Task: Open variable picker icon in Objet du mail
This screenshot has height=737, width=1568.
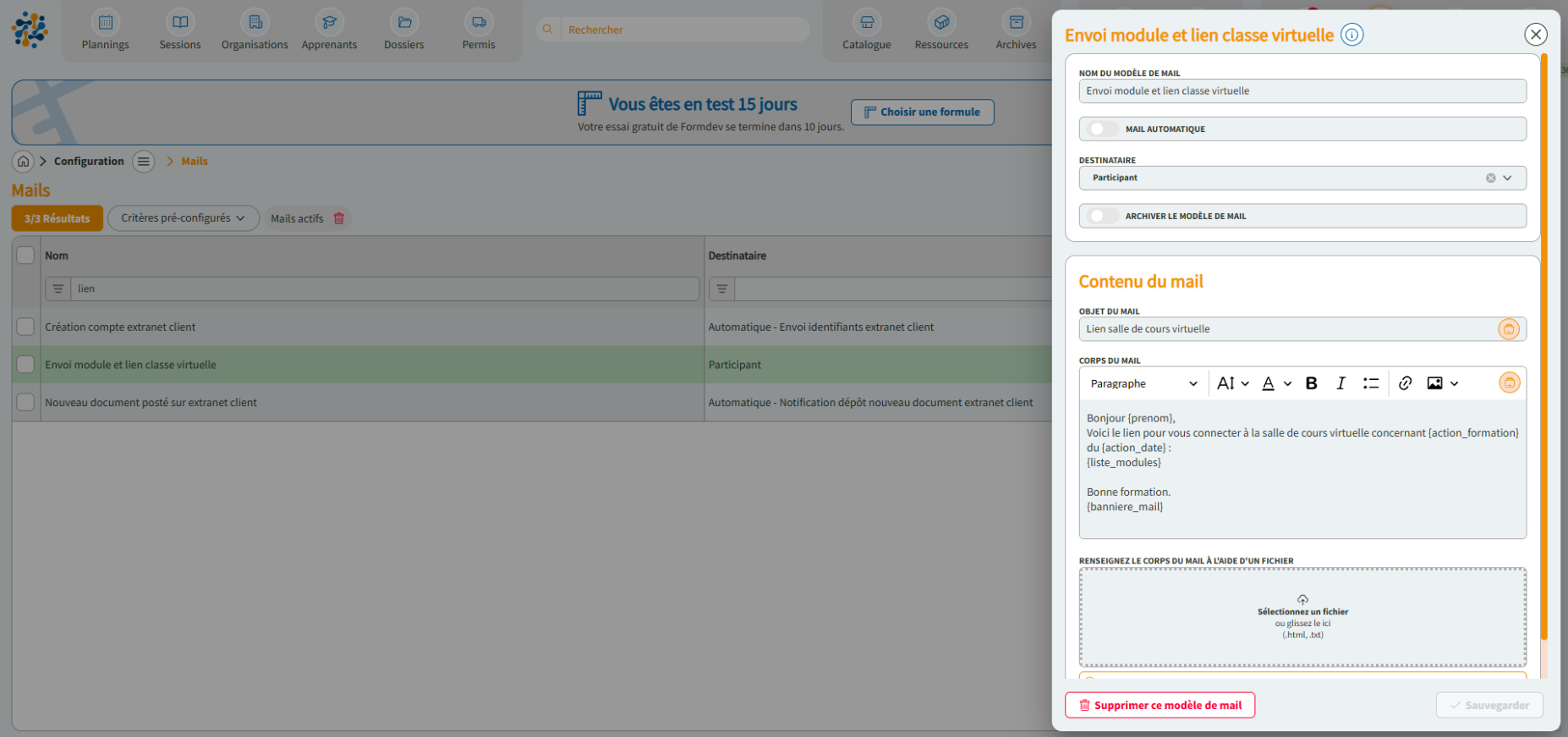Action: click(1508, 329)
